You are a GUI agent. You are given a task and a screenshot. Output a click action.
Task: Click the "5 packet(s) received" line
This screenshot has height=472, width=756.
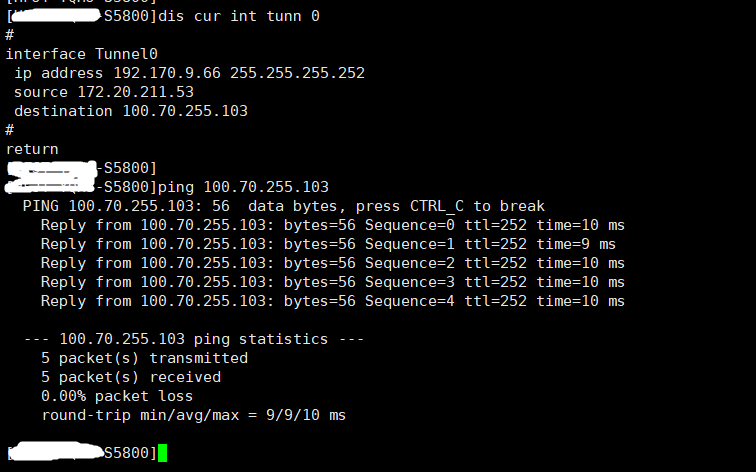[x=131, y=377]
